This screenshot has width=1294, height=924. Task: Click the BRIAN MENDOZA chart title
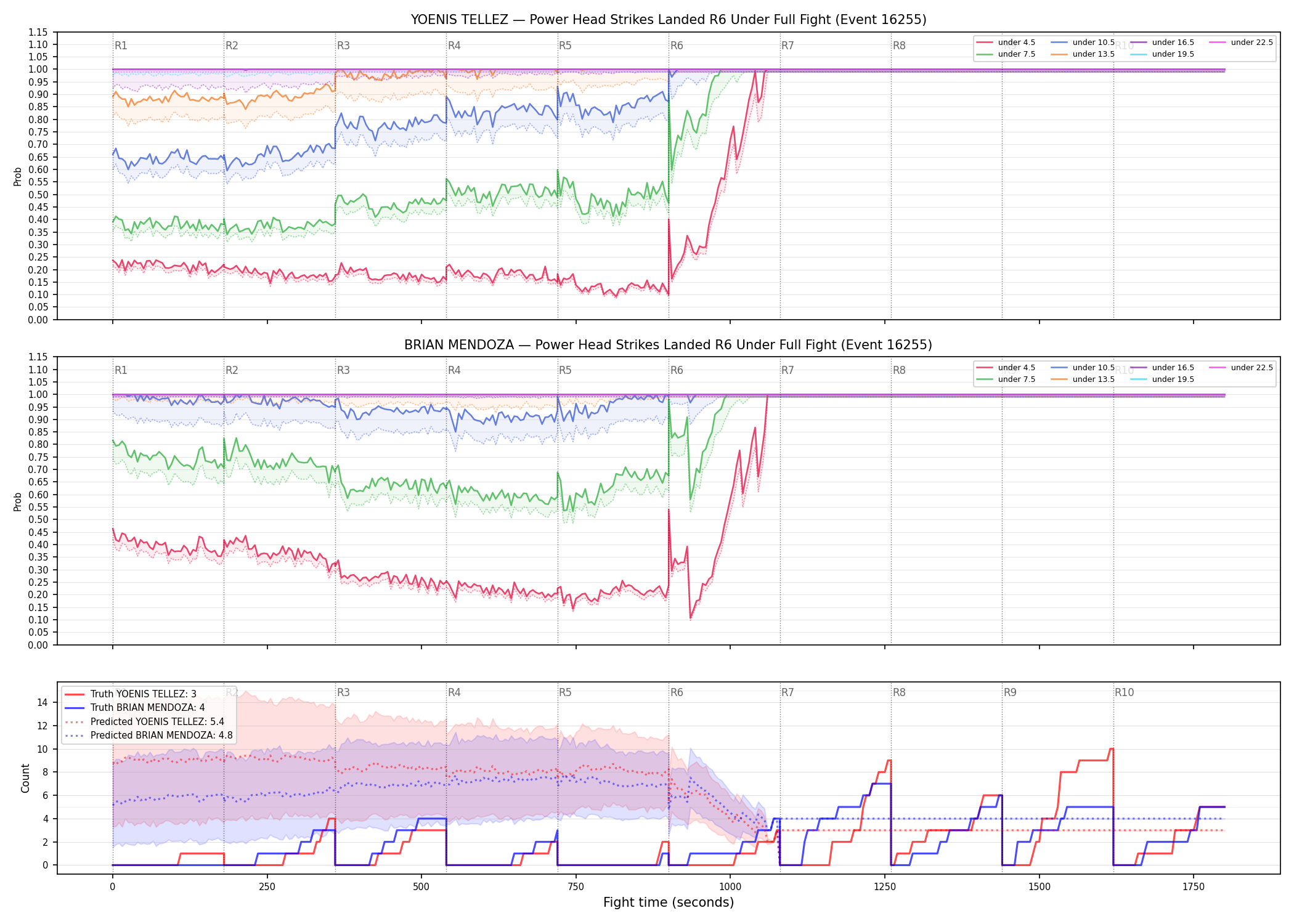pyautogui.click(x=669, y=345)
